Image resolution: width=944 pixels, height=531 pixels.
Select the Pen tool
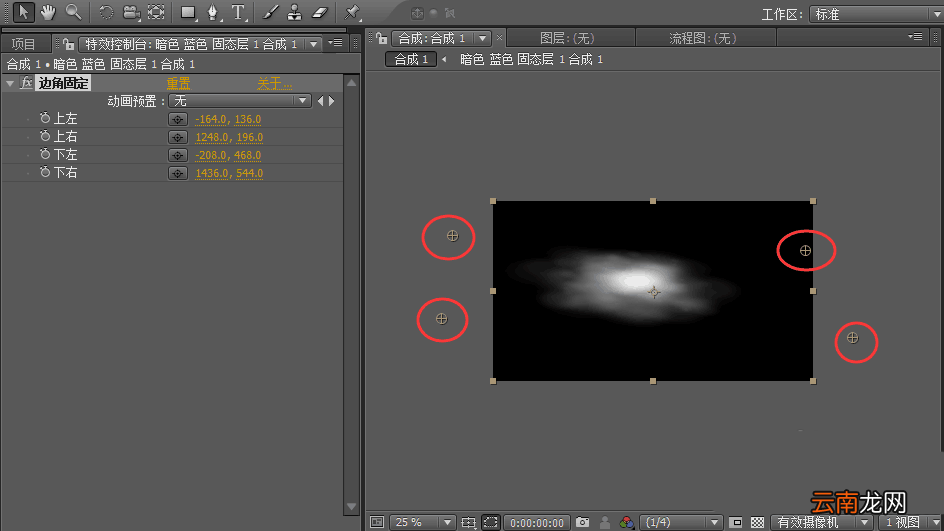[213, 12]
